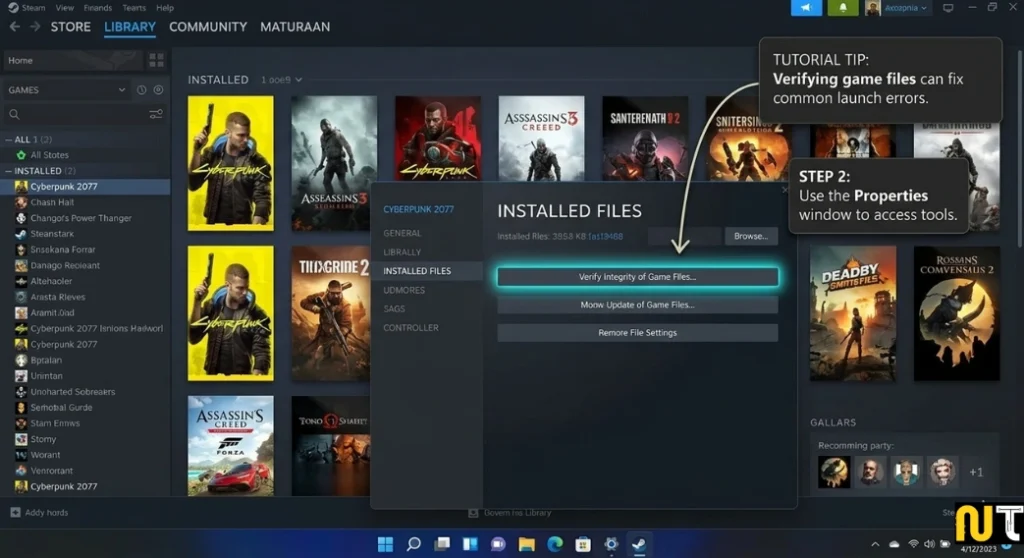Image resolution: width=1024 pixels, height=558 pixels.
Task: Select Steanstark in the game list
Action: click(x=52, y=234)
